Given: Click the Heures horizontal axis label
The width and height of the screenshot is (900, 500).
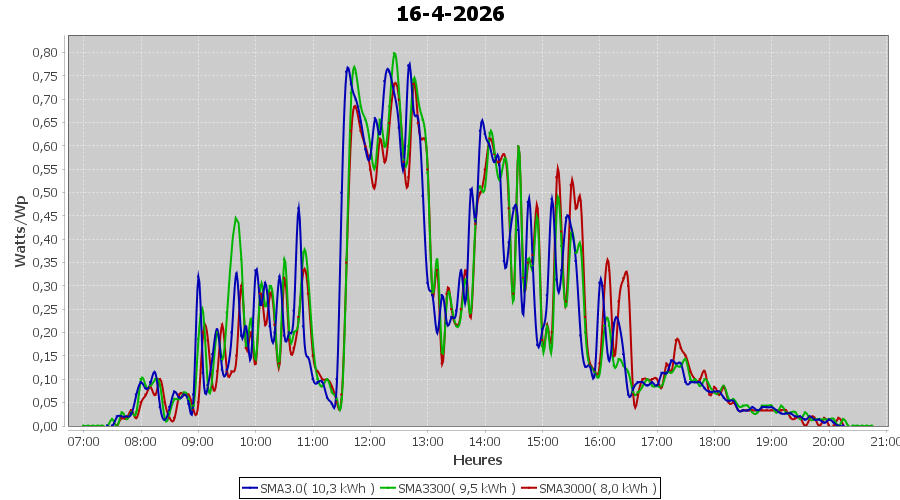Looking at the screenshot, I should pyautogui.click(x=477, y=460).
